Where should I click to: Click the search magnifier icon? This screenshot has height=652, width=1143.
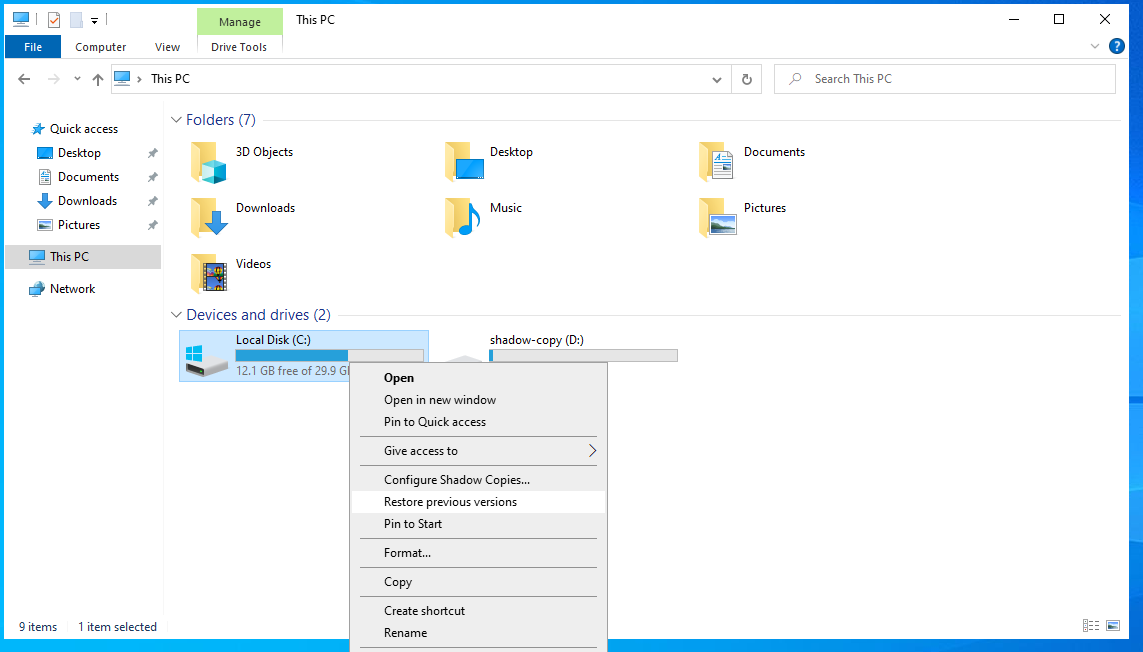click(x=795, y=79)
